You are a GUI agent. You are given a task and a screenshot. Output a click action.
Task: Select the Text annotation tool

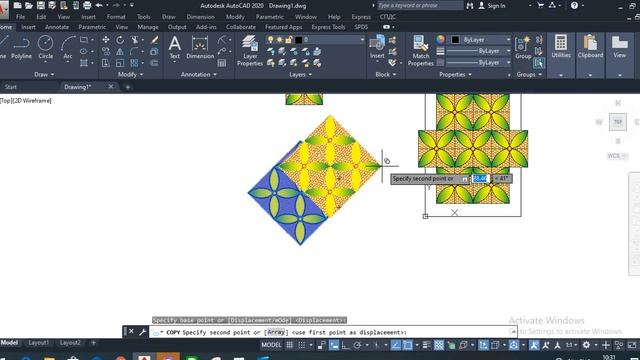click(175, 48)
